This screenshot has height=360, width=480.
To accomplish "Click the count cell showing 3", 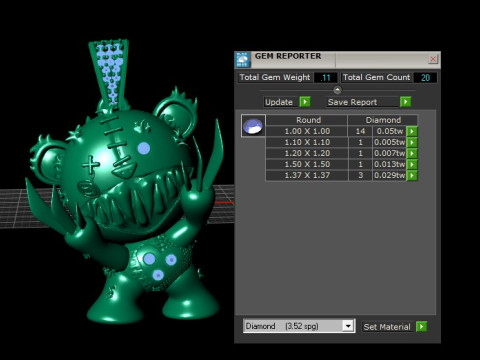I will tap(360, 175).
